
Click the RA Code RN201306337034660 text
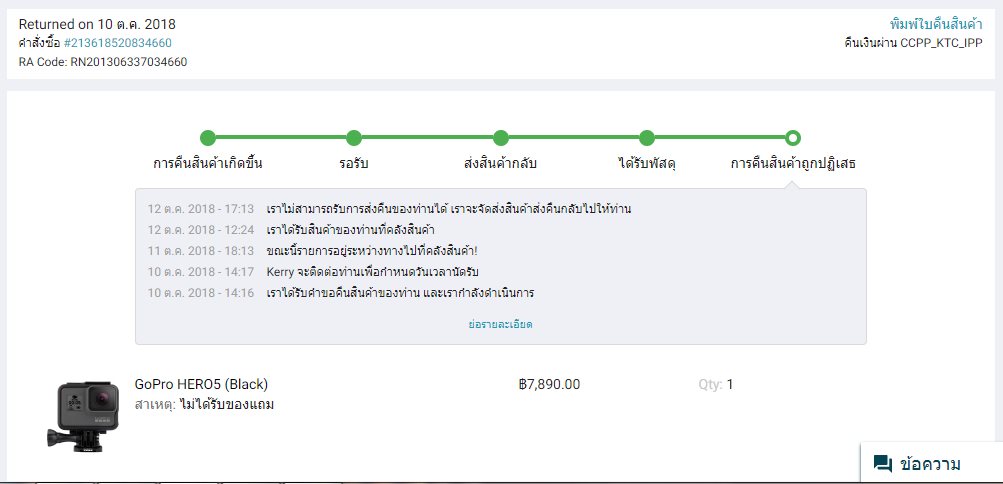103,62
